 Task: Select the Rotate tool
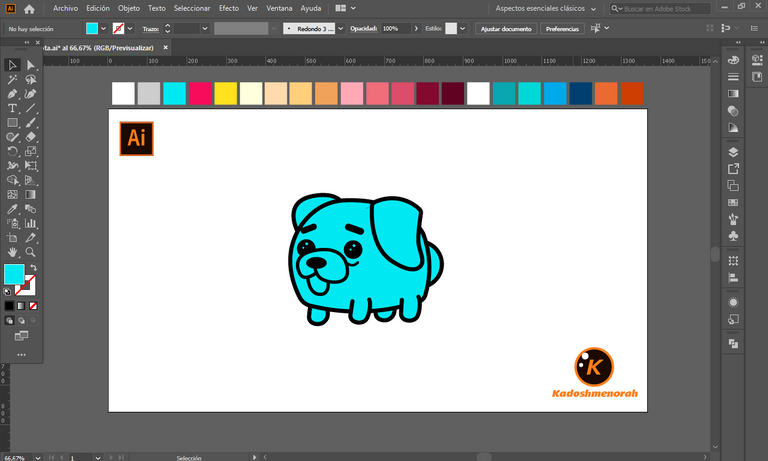click(12, 151)
